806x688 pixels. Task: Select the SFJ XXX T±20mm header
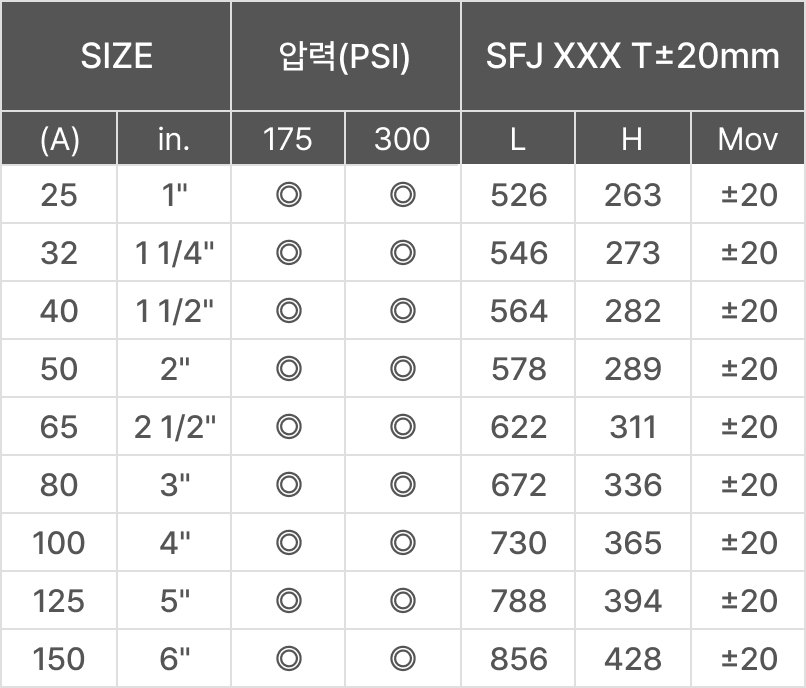[x=632, y=56]
